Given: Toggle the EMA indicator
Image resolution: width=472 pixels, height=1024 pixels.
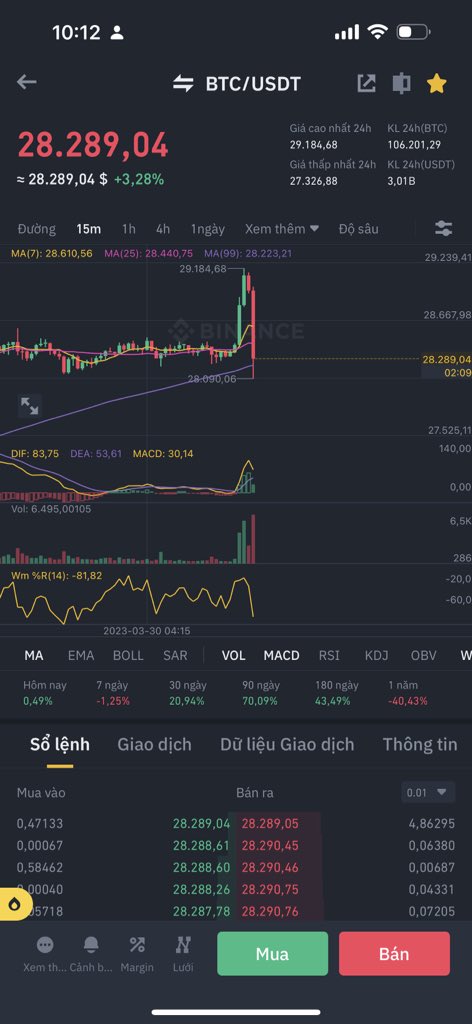Looking at the screenshot, I should [81, 656].
